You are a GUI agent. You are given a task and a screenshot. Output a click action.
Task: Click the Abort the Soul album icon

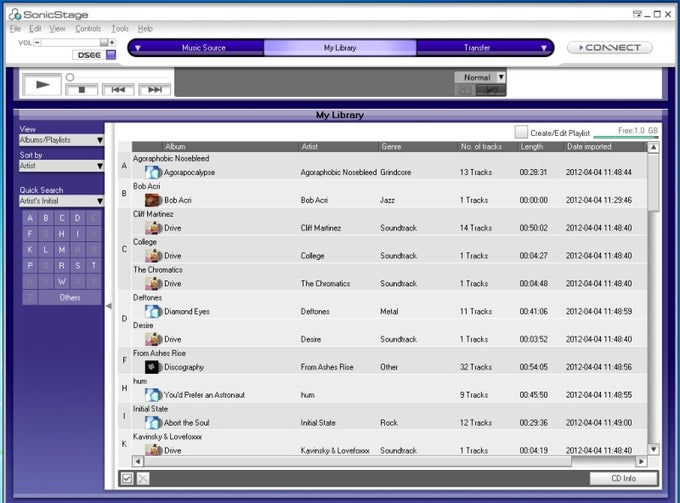[153, 422]
